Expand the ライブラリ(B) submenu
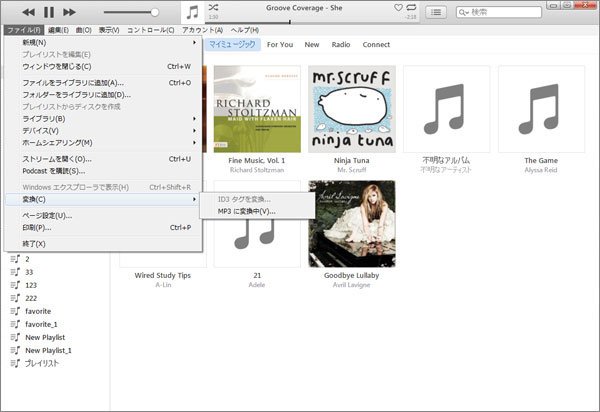Image resolution: width=600 pixels, height=412 pixels. coord(103,119)
